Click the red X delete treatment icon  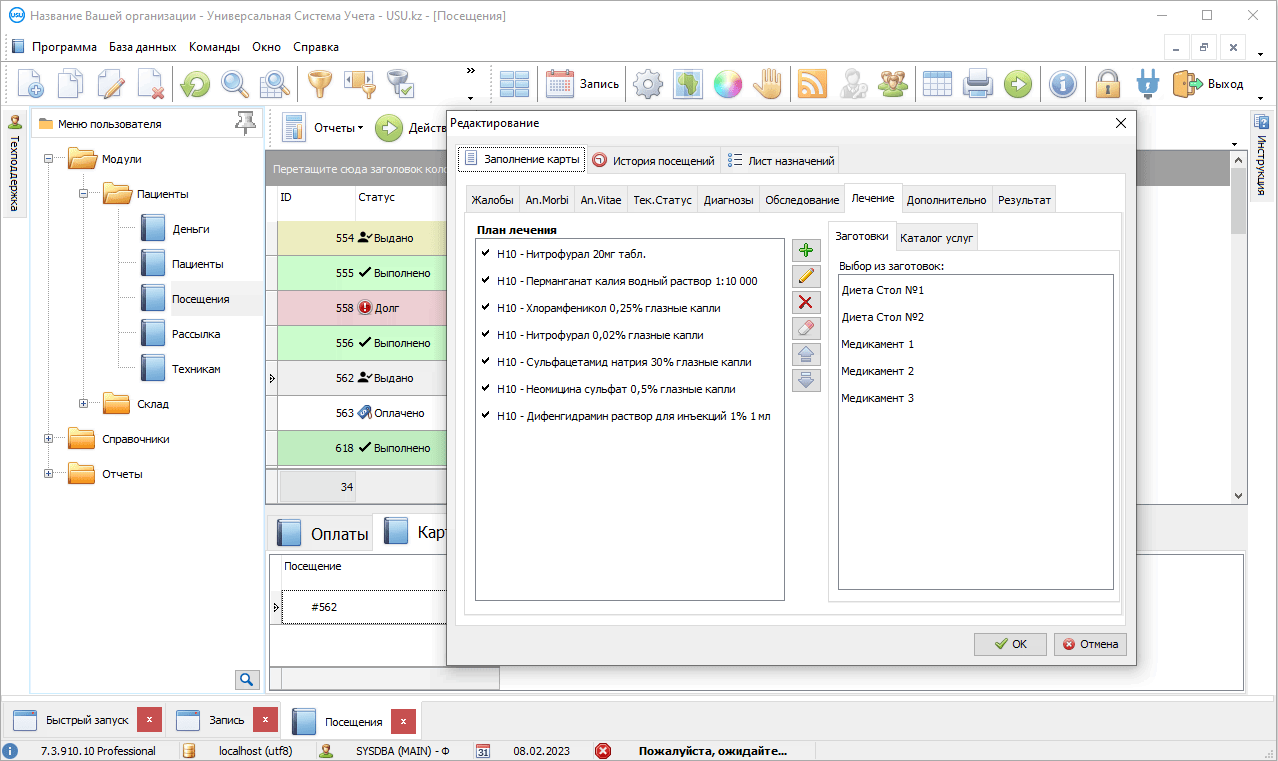tap(806, 303)
